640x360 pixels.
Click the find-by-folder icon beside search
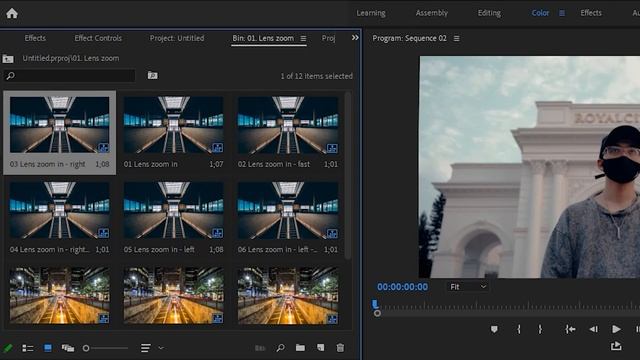click(x=152, y=75)
